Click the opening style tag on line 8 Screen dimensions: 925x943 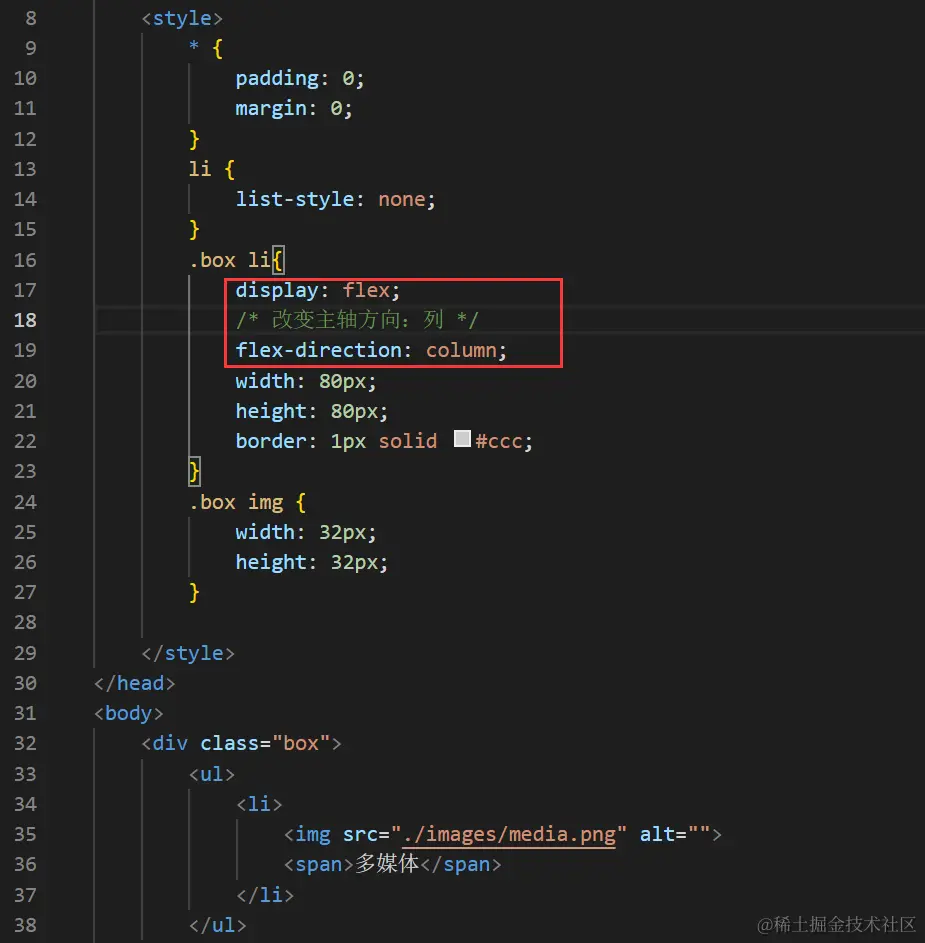[182, 18]
